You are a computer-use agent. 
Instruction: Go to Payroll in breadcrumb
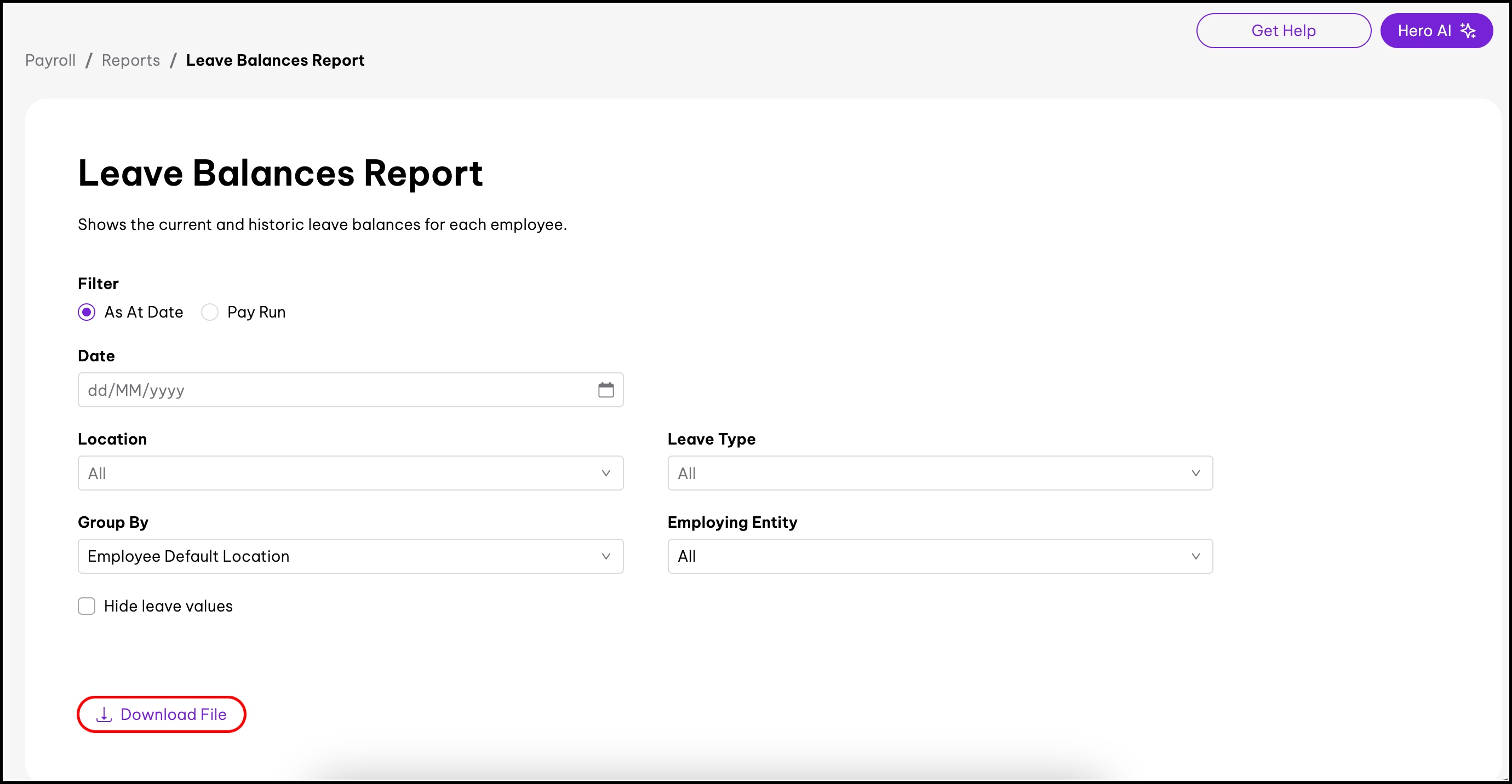pos(50,60)
